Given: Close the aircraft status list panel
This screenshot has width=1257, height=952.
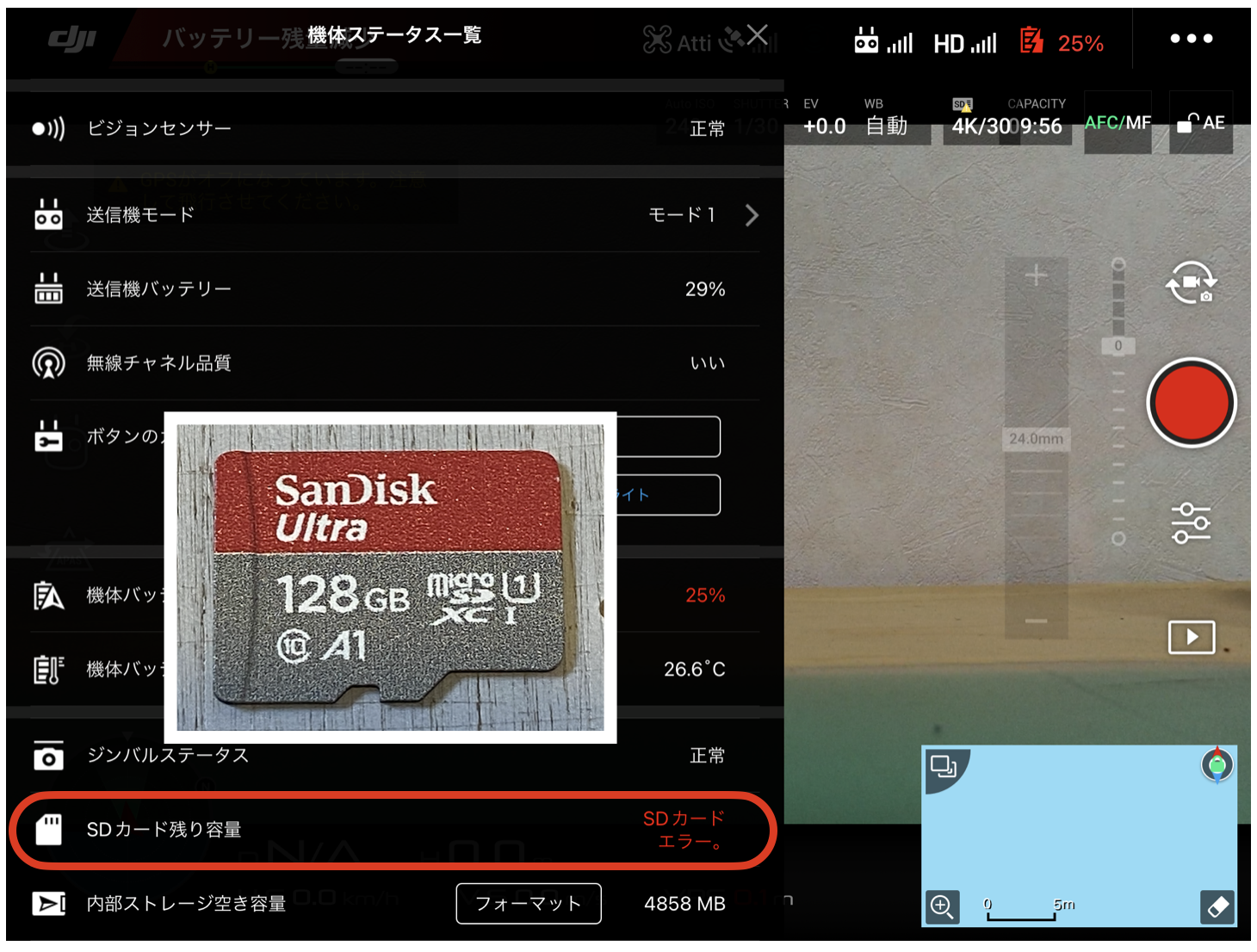Looking at the screenshot, I should click(x=757, y=35).
